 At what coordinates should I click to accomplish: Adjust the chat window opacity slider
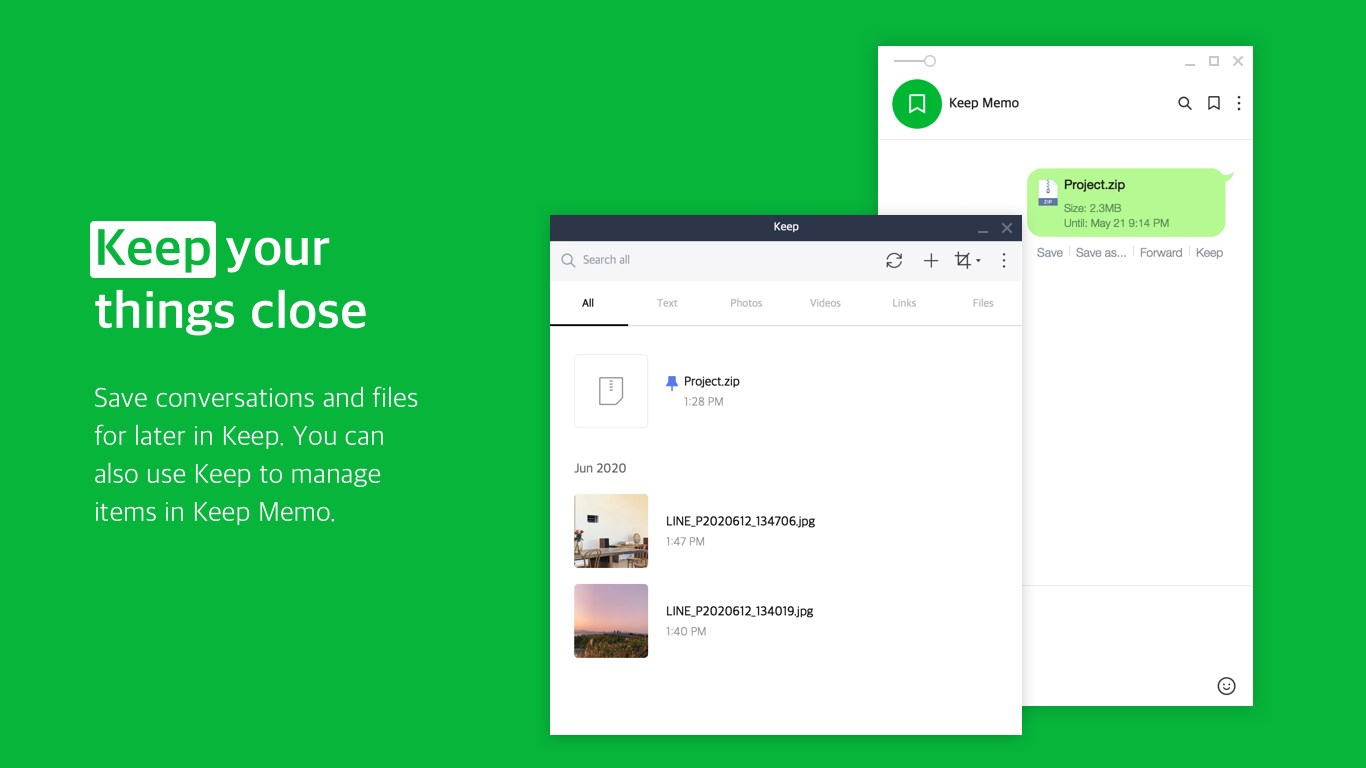click(915, 61)
